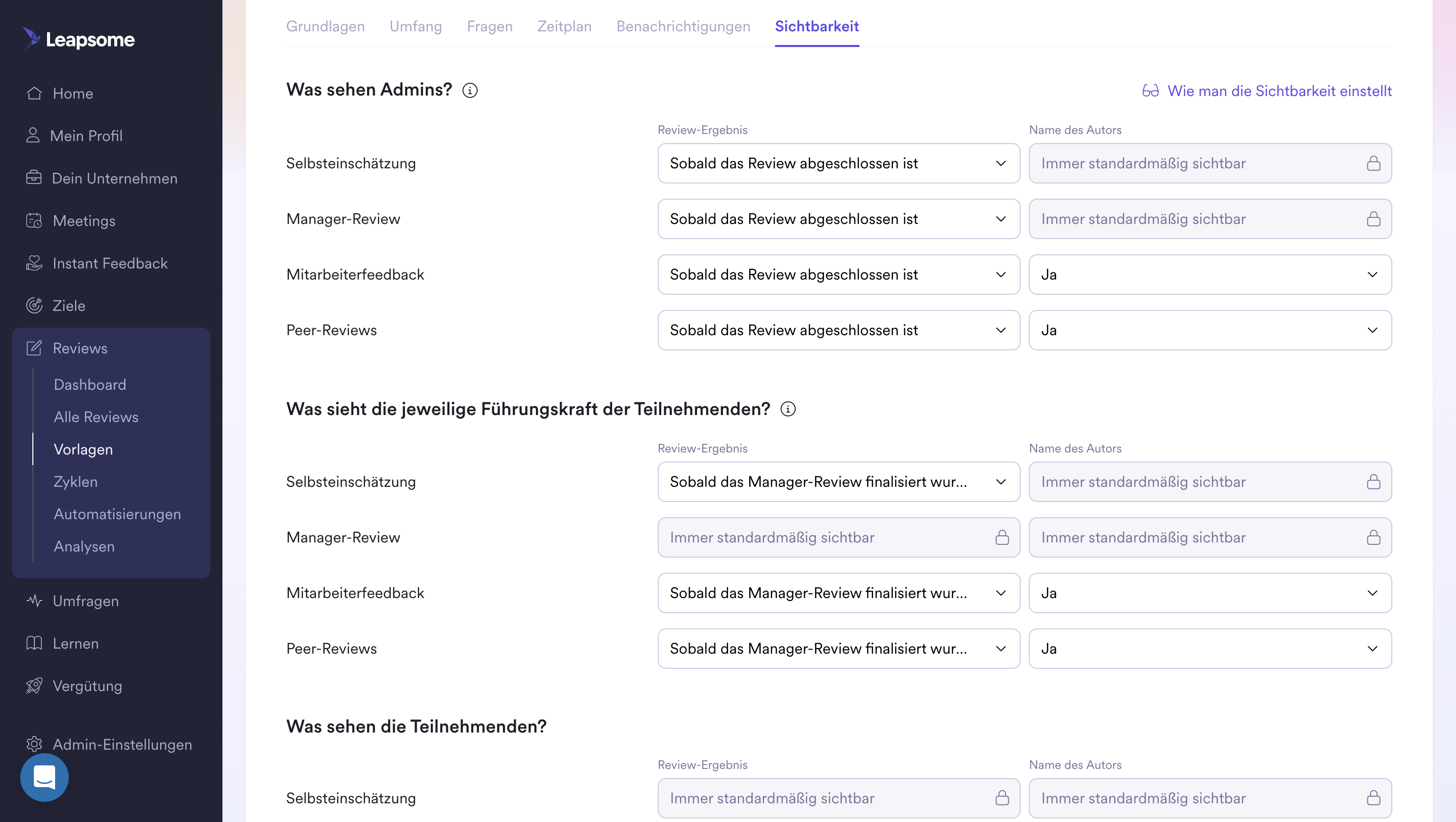1456x822 pixels.
Task: Open Führungskraft Selbsteinschätzung Review-Ergebnis dropdown
Action: tap(839, 482)
